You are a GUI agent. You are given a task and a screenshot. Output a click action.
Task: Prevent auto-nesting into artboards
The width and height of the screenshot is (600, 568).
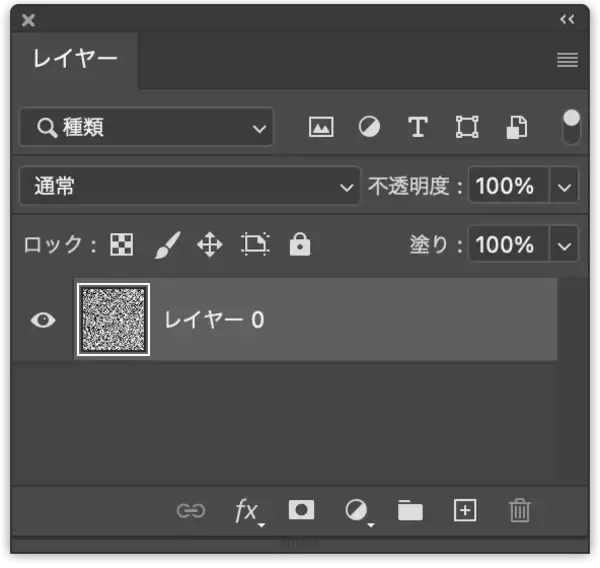[x=255, y=244]
